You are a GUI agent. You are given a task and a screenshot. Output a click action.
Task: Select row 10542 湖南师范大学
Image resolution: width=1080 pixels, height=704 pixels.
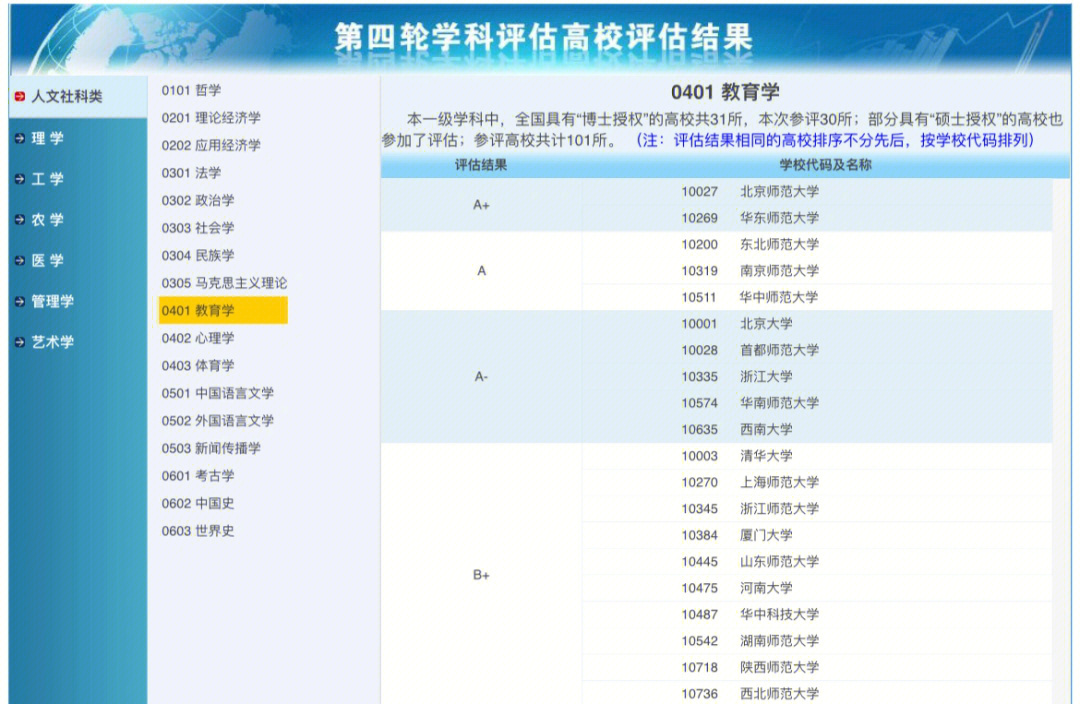click(x=818, y=641)
